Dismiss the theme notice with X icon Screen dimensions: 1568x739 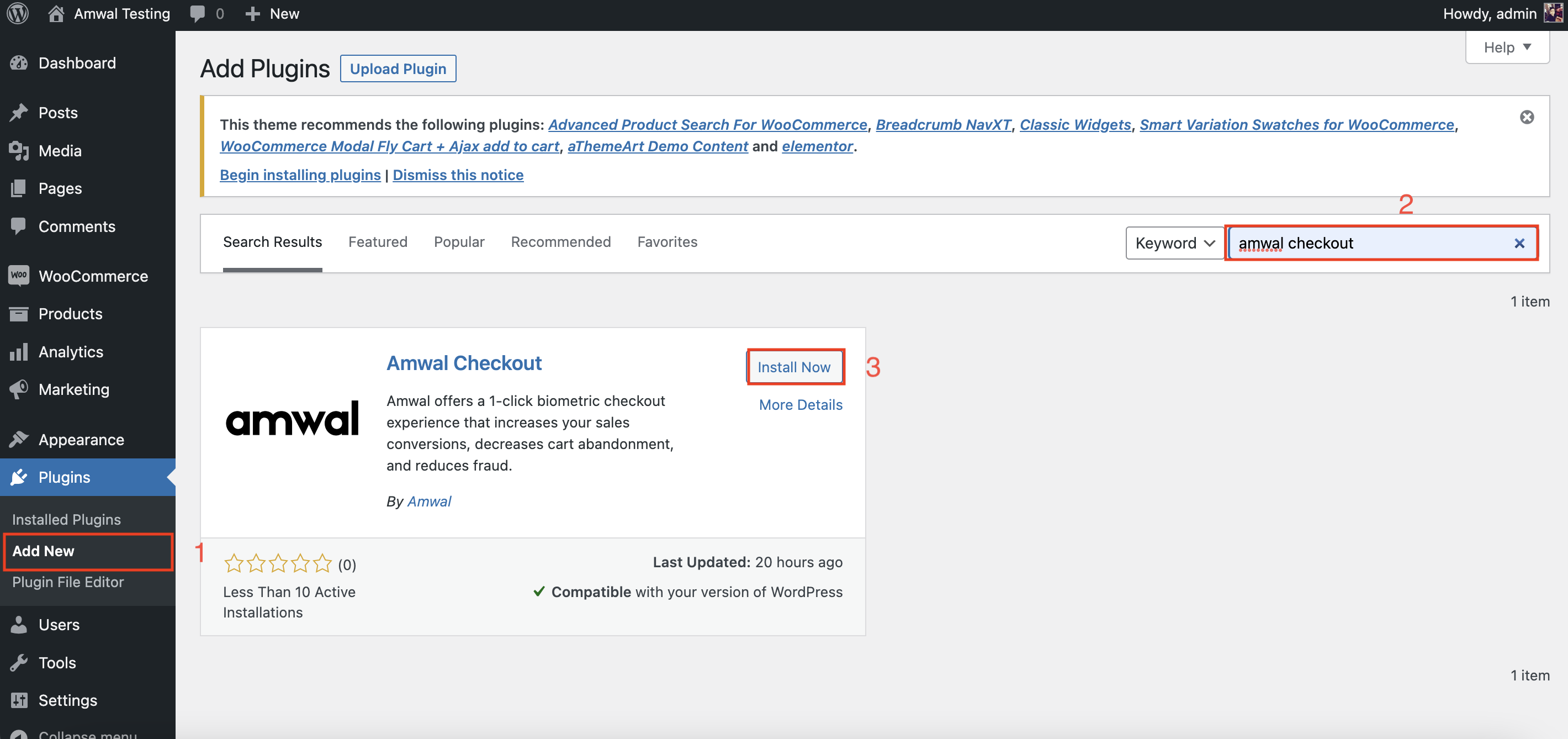1526,117
